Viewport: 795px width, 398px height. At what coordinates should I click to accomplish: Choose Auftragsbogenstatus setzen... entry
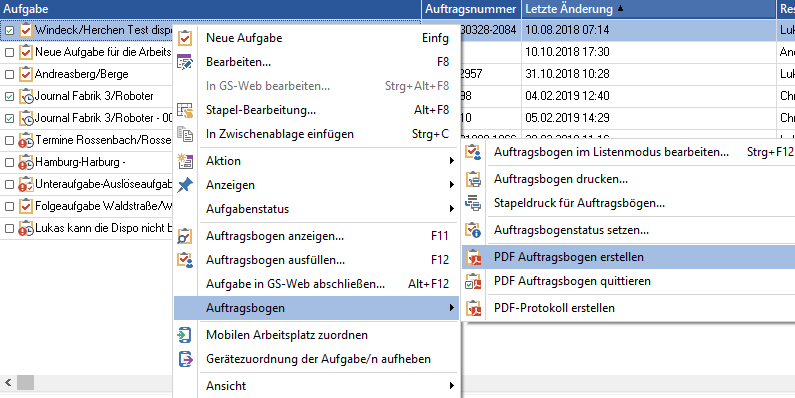629,230
